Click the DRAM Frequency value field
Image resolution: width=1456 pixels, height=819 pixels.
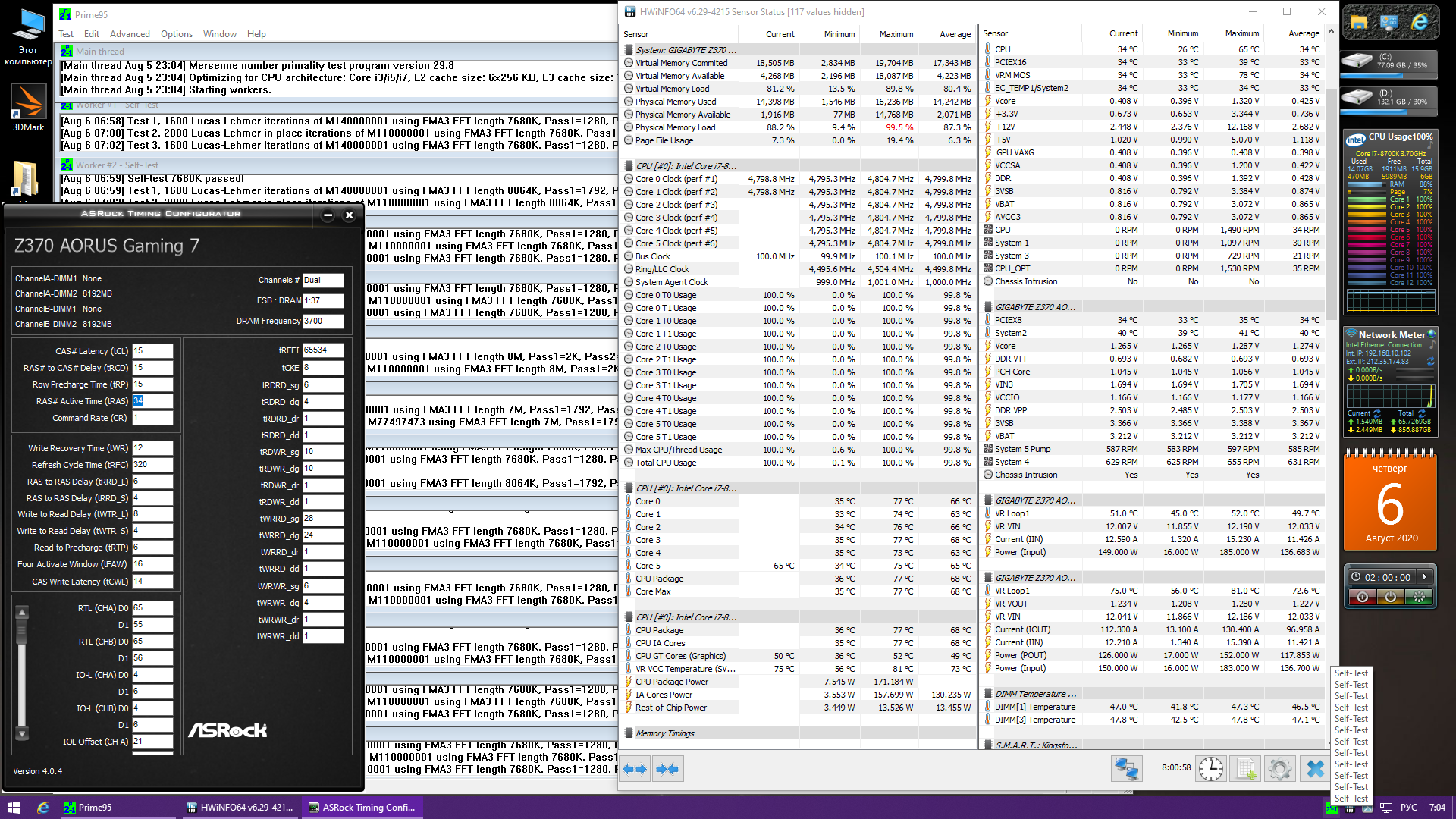tap(322, 321)
